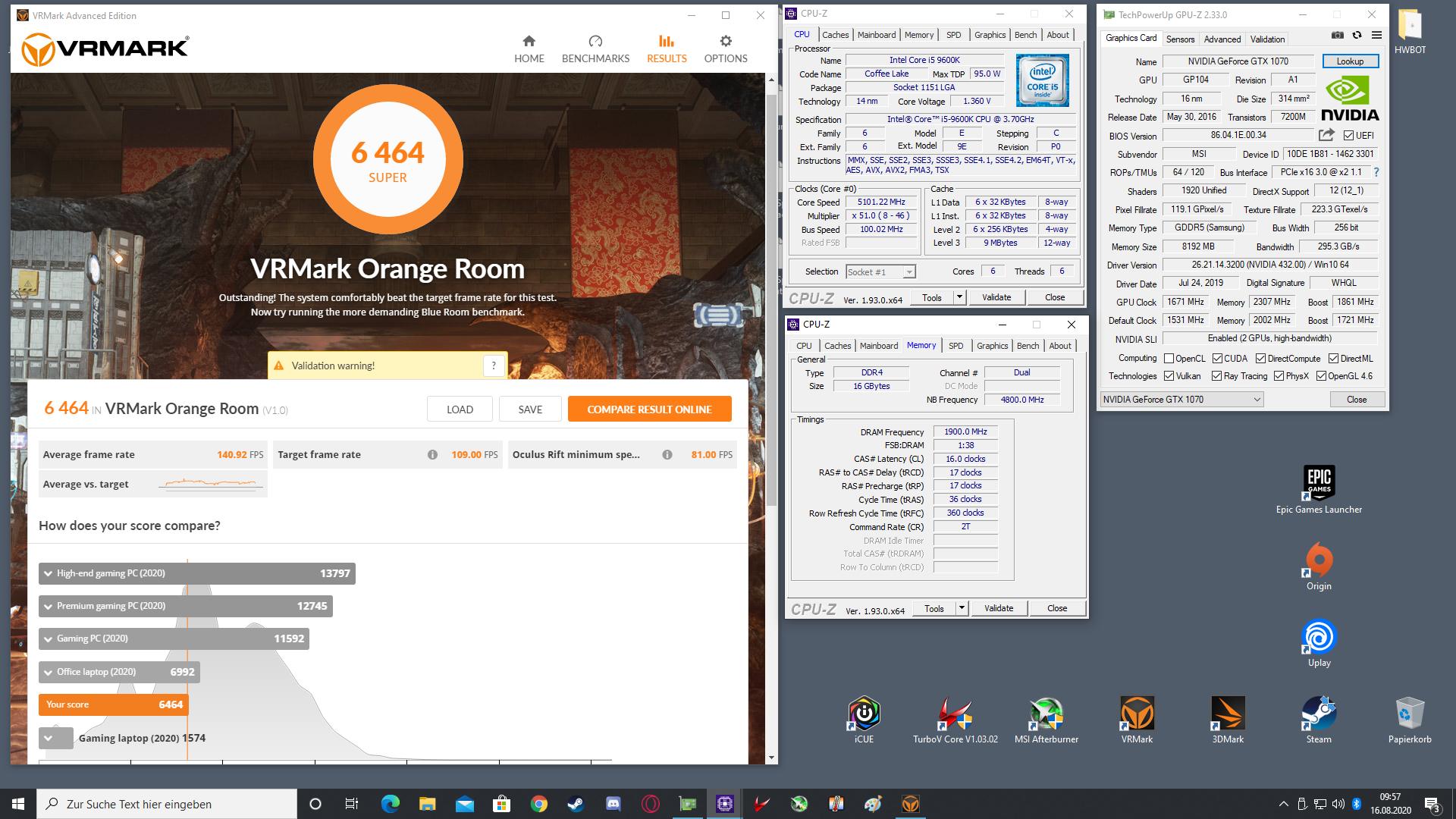Click GPU-Z screenshot camera icon
Viewport: 1456px width, 819px height.
point(1338,36)
